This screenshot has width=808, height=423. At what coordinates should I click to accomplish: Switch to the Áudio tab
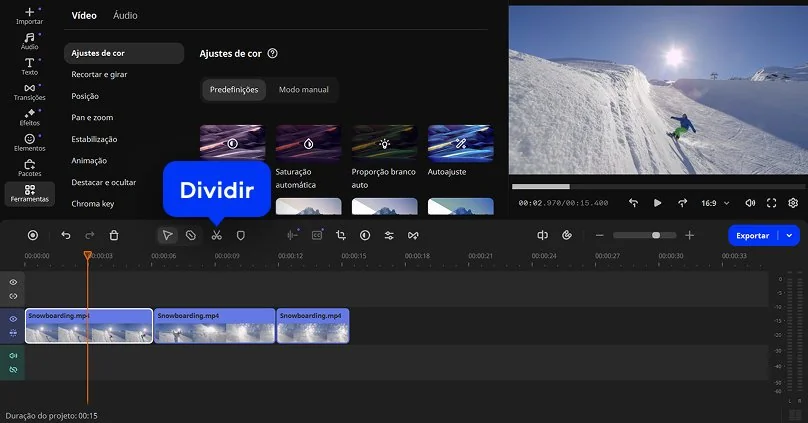click(125, 16)
